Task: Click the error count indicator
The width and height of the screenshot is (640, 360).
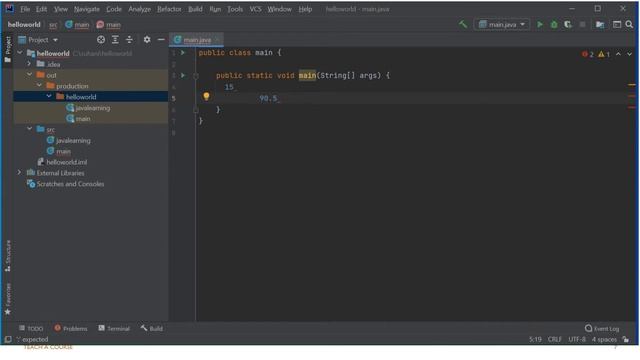Action: pyautogui.click(x=587, y=54)
